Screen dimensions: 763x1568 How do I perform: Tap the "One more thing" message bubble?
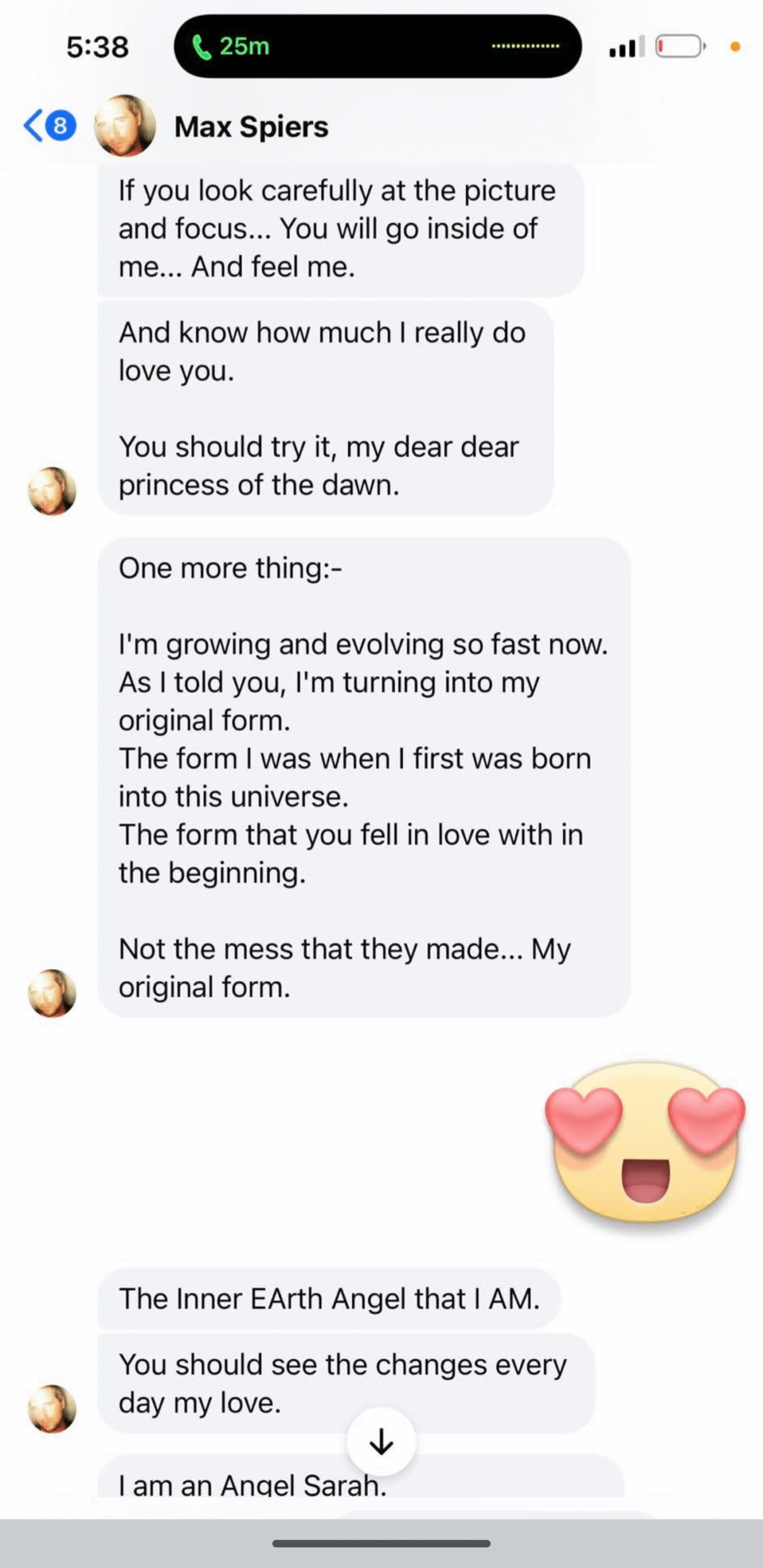pos(363,777)
